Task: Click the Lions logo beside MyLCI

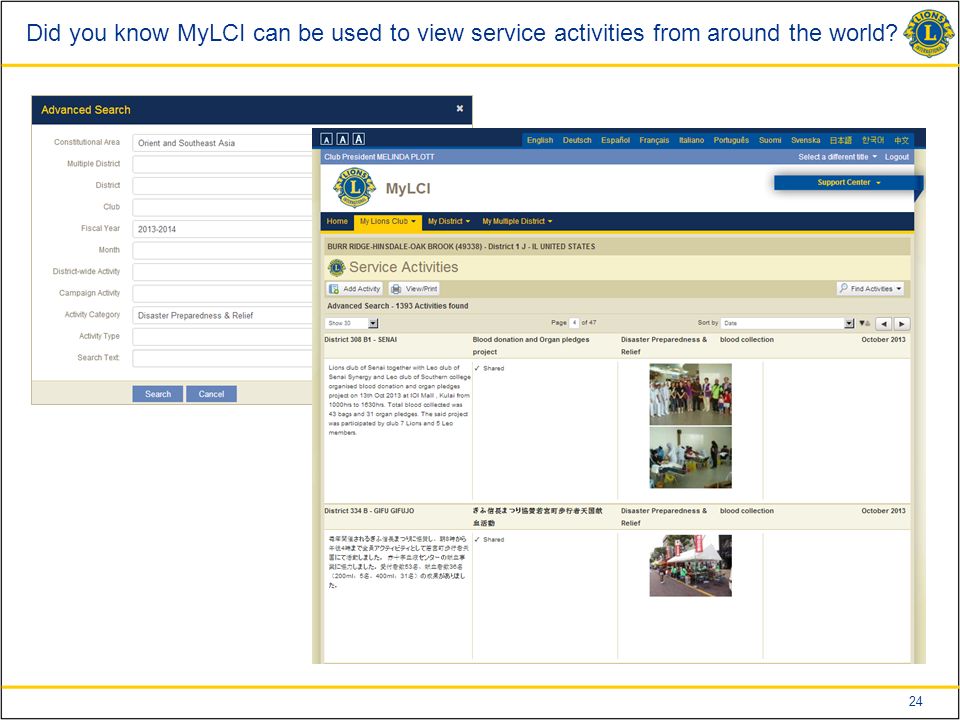Action: [354, 187]
